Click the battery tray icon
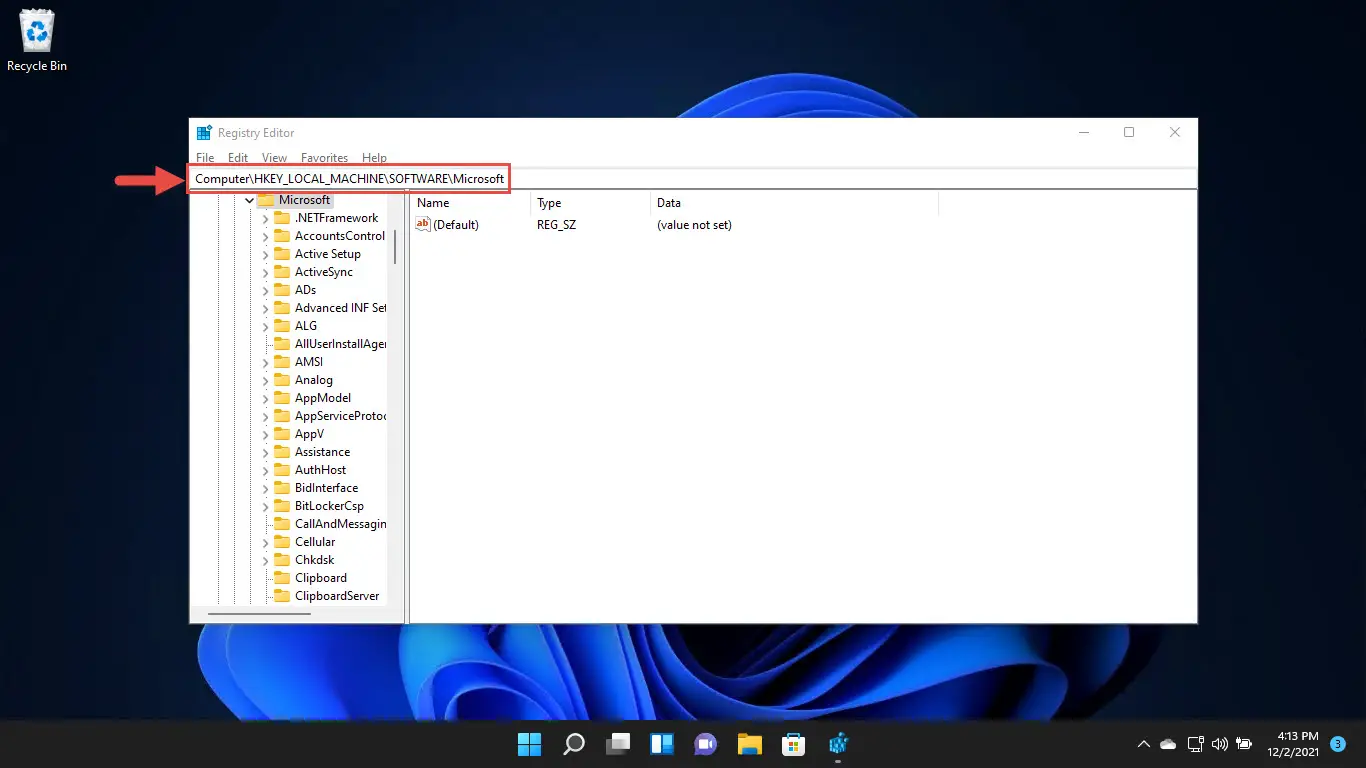Screen dimensions: 1366x768 (x=1244, y=744)
